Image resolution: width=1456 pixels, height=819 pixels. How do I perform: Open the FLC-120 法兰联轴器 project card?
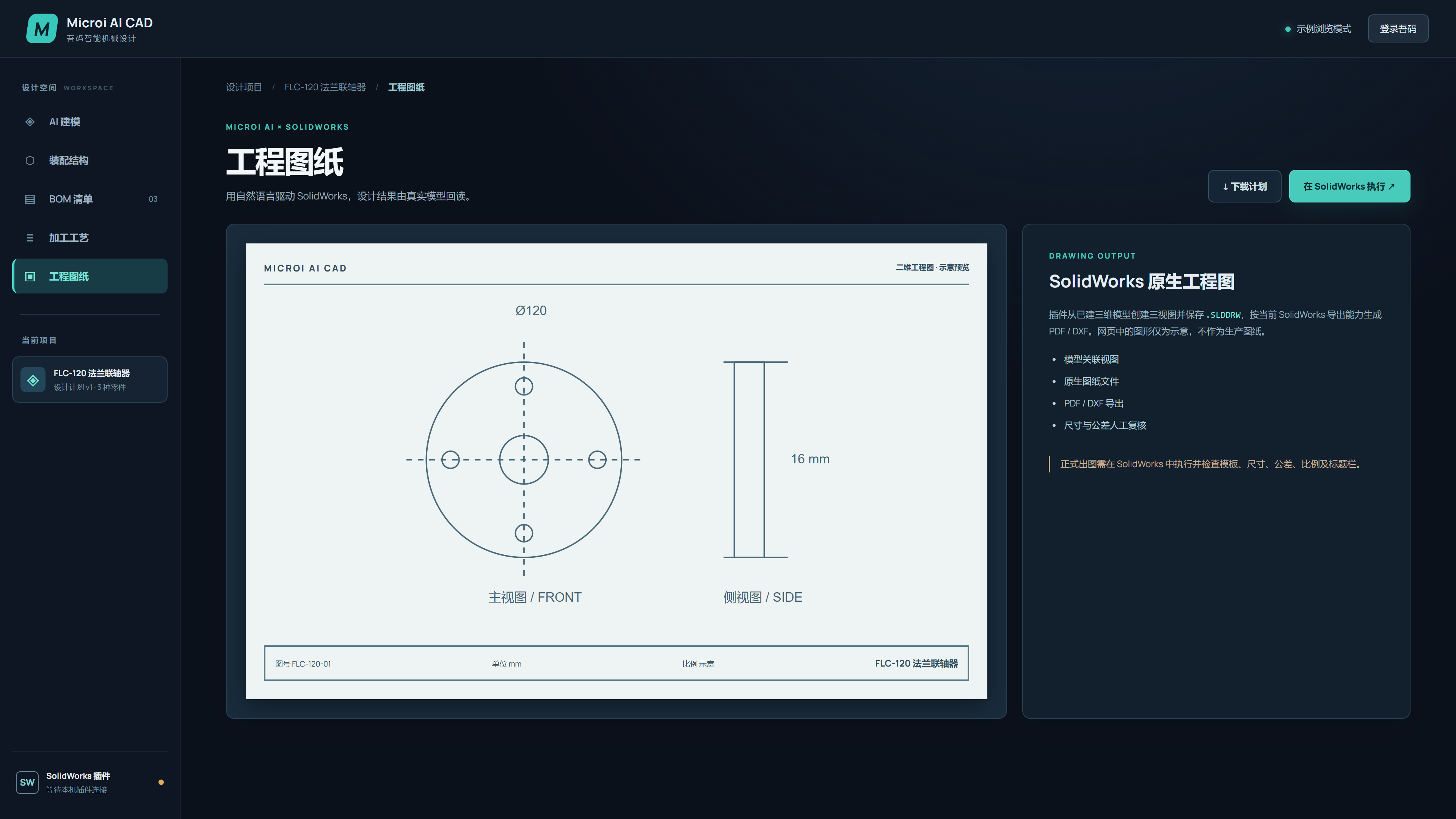[90, 379]
